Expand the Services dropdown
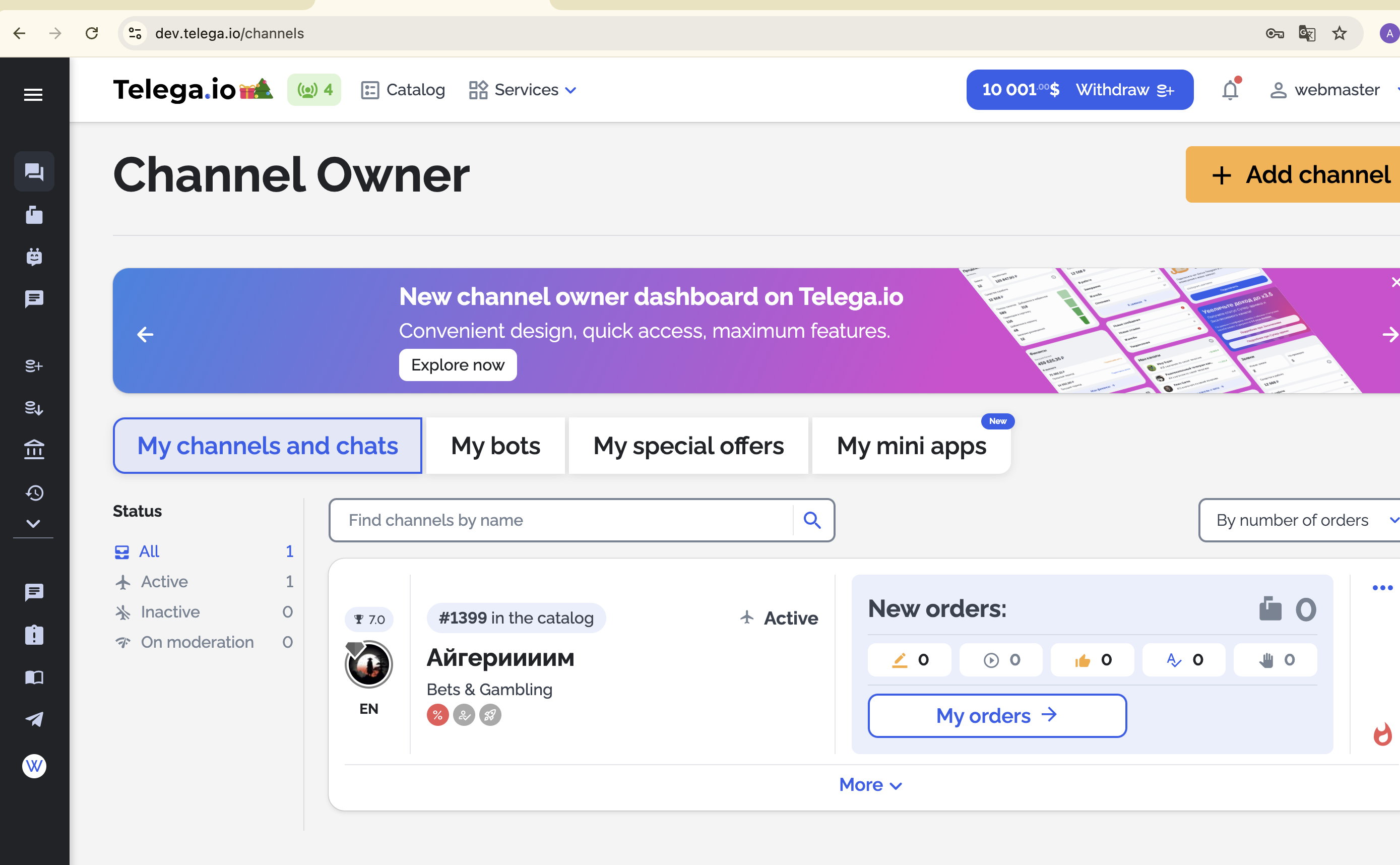This screenshot has height=865, width=1400. pyautogui.click(x=522, y=90)
